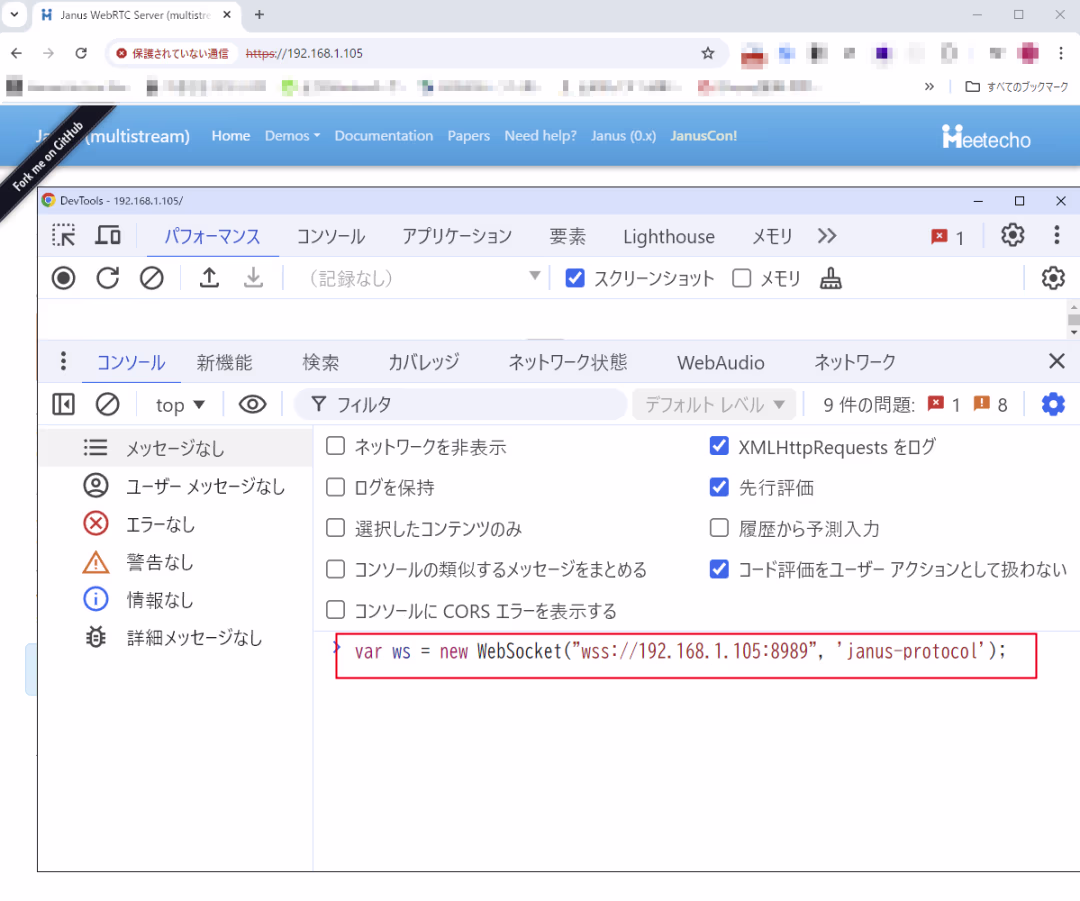Click the Need help? link
The height and width of the screenshot is (901, 1080).
click(541, 136)
